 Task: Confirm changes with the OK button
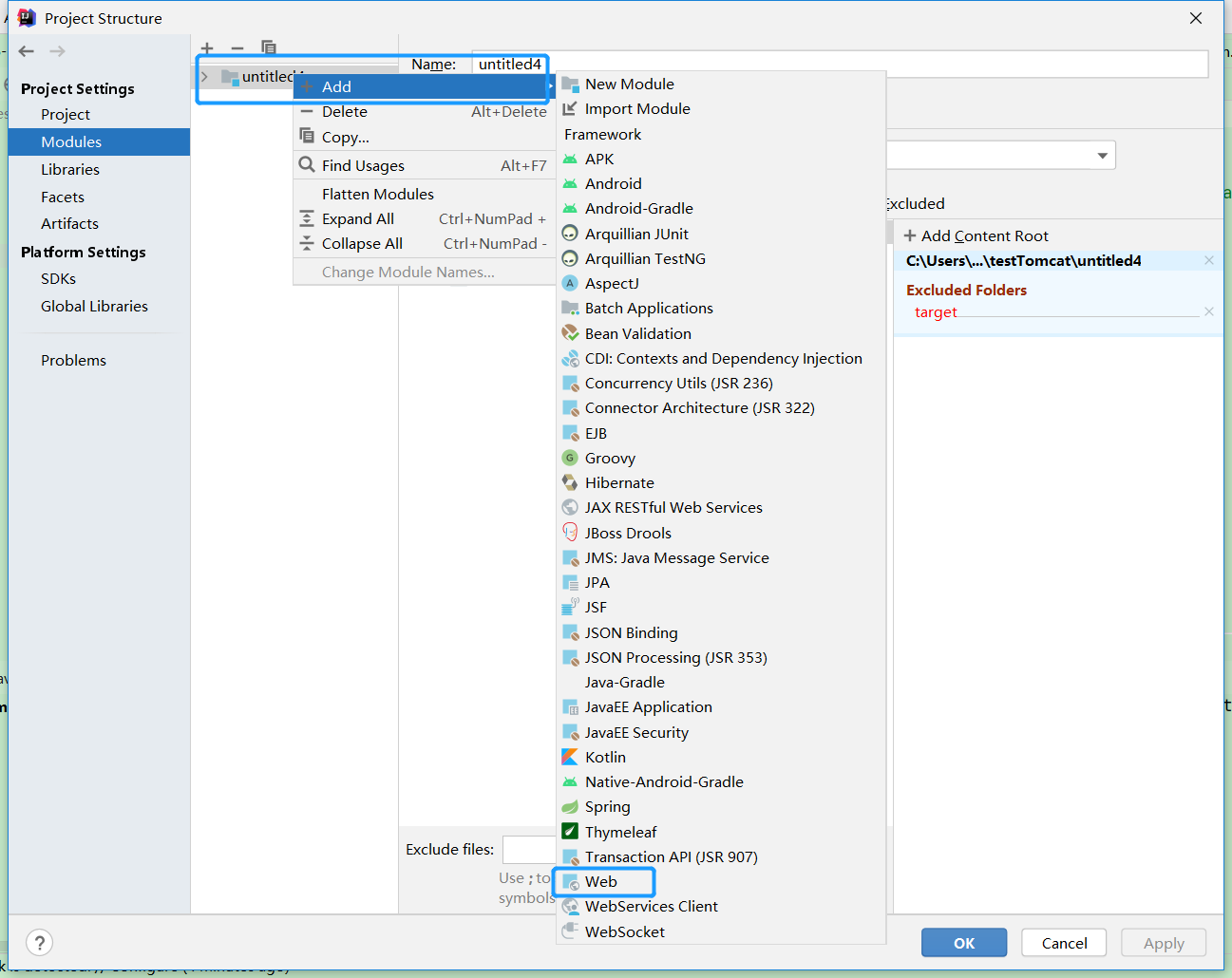(x=964, y=942)
